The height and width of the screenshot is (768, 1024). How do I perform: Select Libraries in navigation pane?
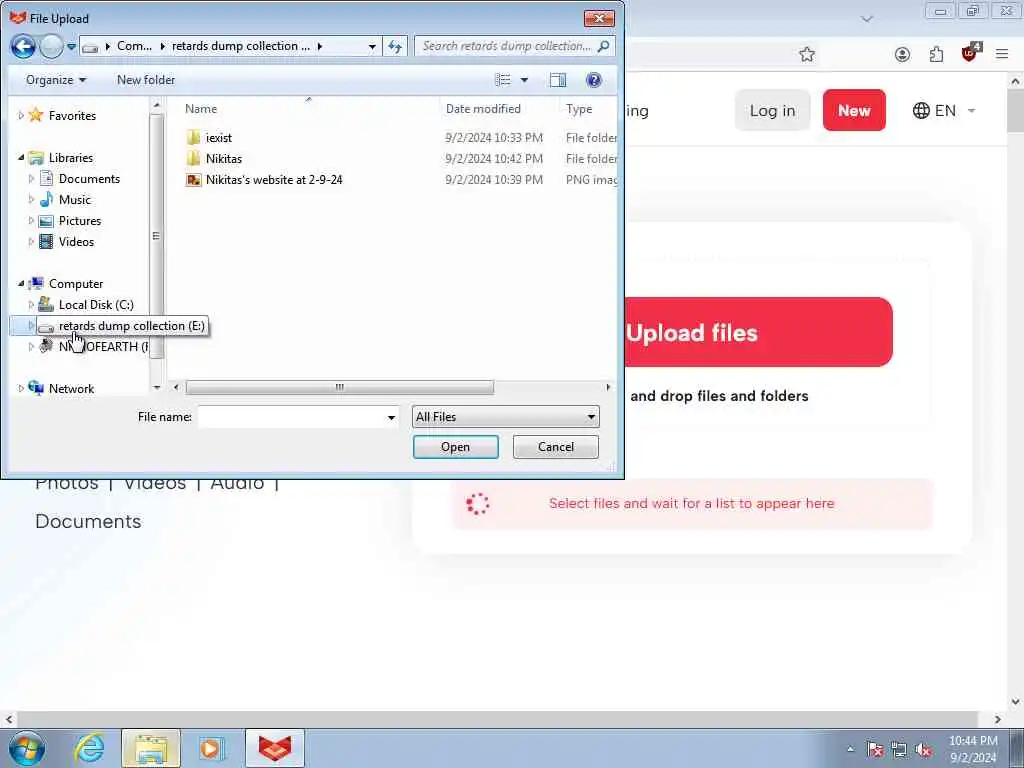pos(71,157)
